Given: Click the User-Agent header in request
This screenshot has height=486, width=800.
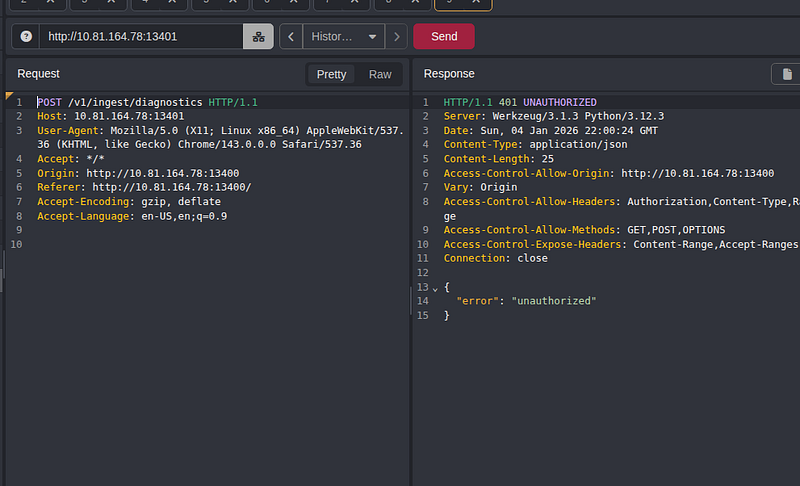Looking at the screenshot, I should (x=220, y=138).
